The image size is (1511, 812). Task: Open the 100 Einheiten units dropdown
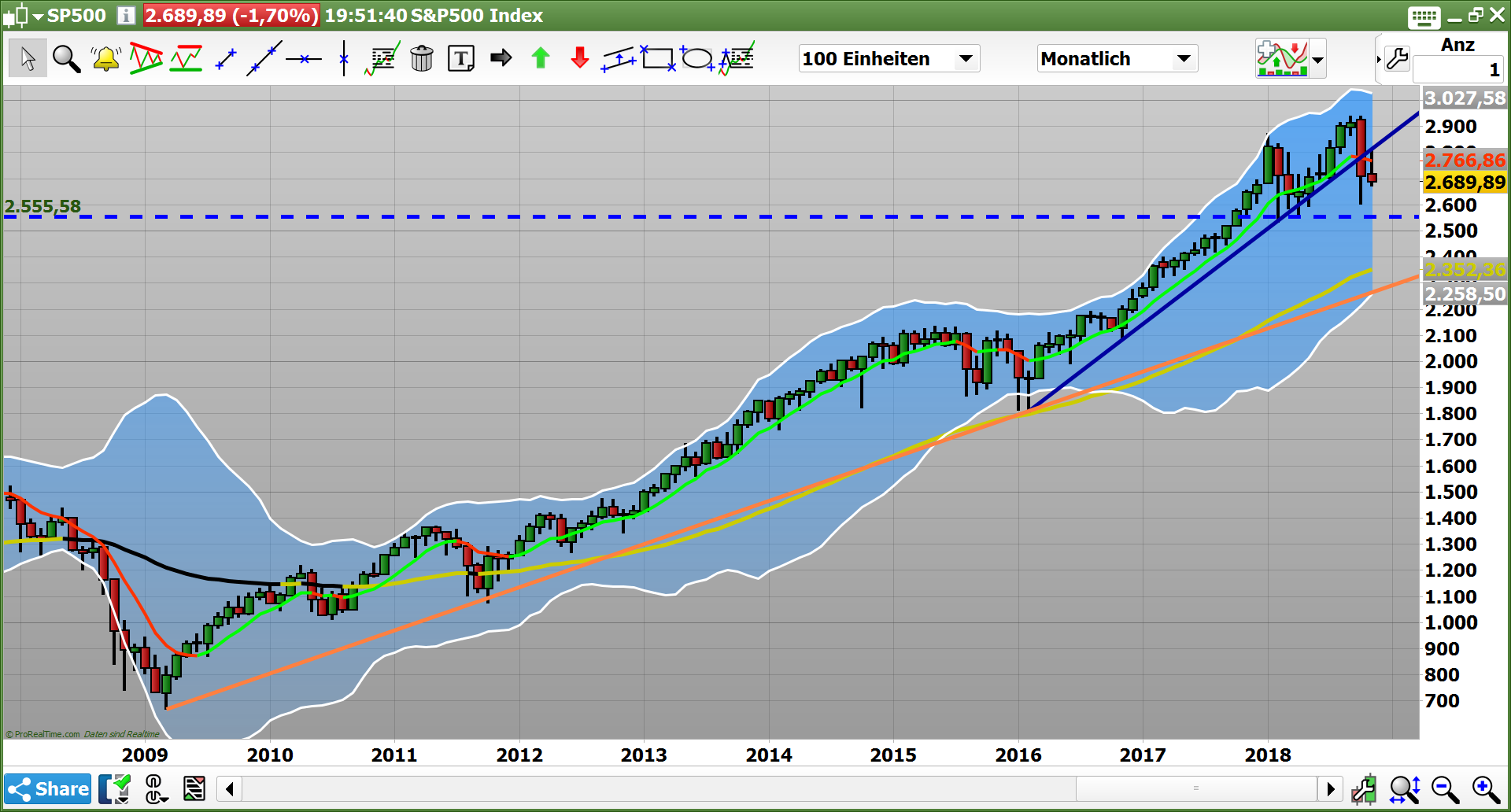889,58
